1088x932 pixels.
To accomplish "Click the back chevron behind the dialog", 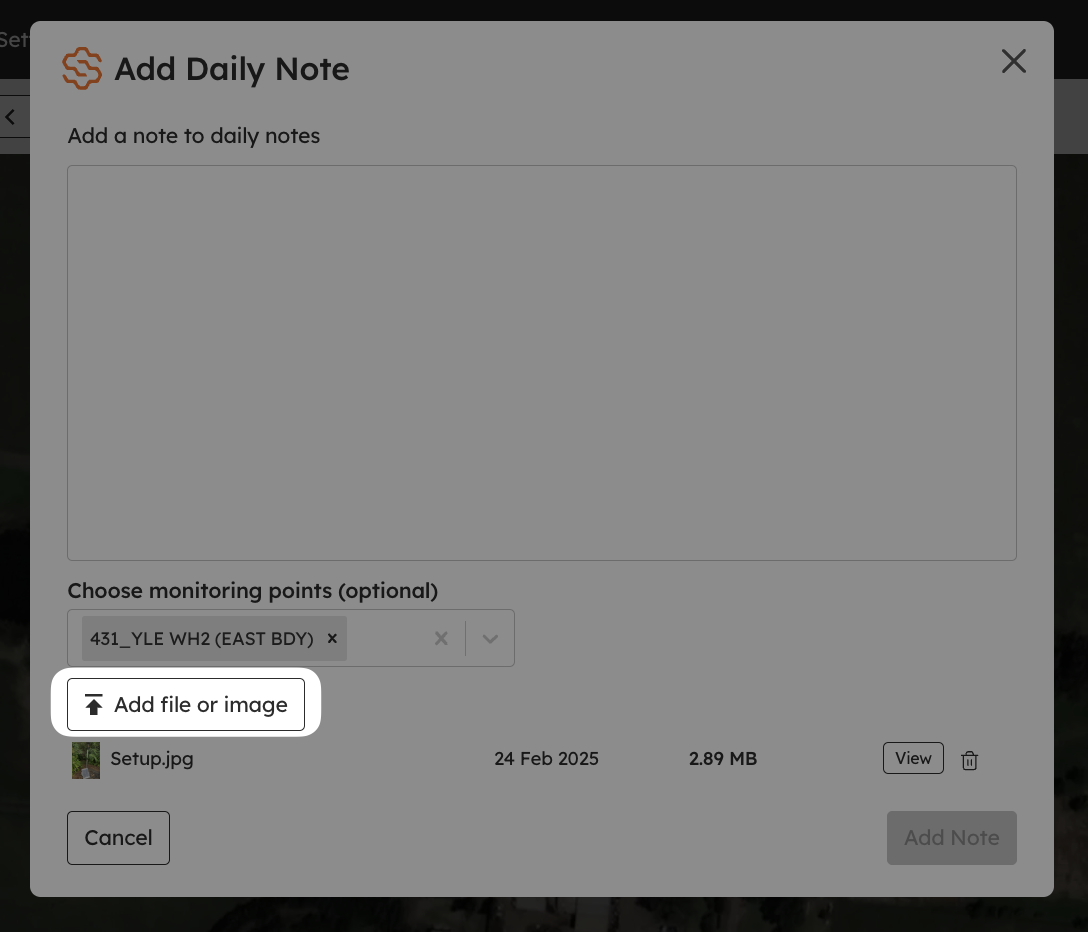I will click(10, 117).
